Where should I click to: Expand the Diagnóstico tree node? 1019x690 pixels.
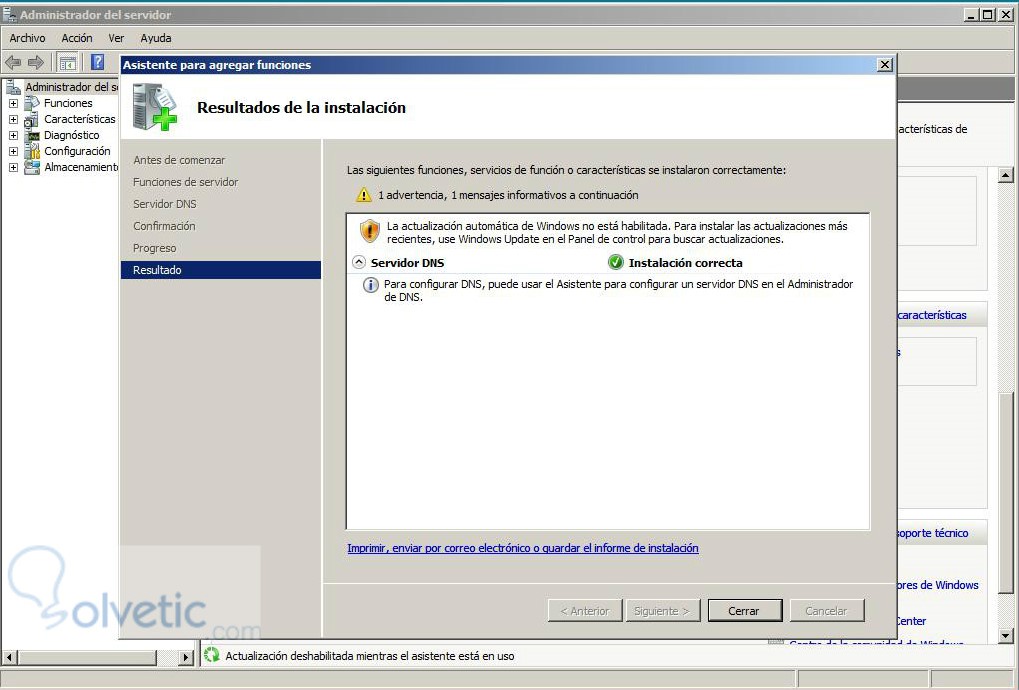point(13,135)
